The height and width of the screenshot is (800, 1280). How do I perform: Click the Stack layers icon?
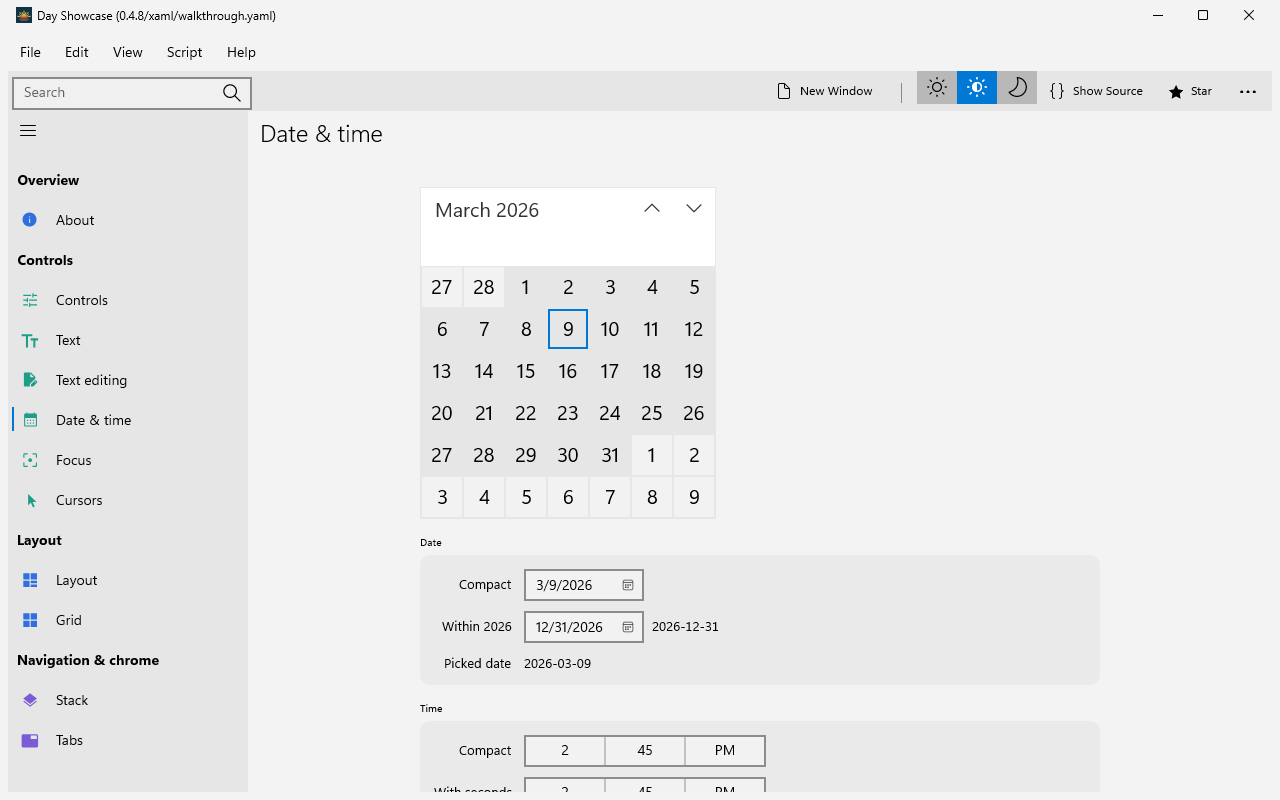(x=30, y=700)
